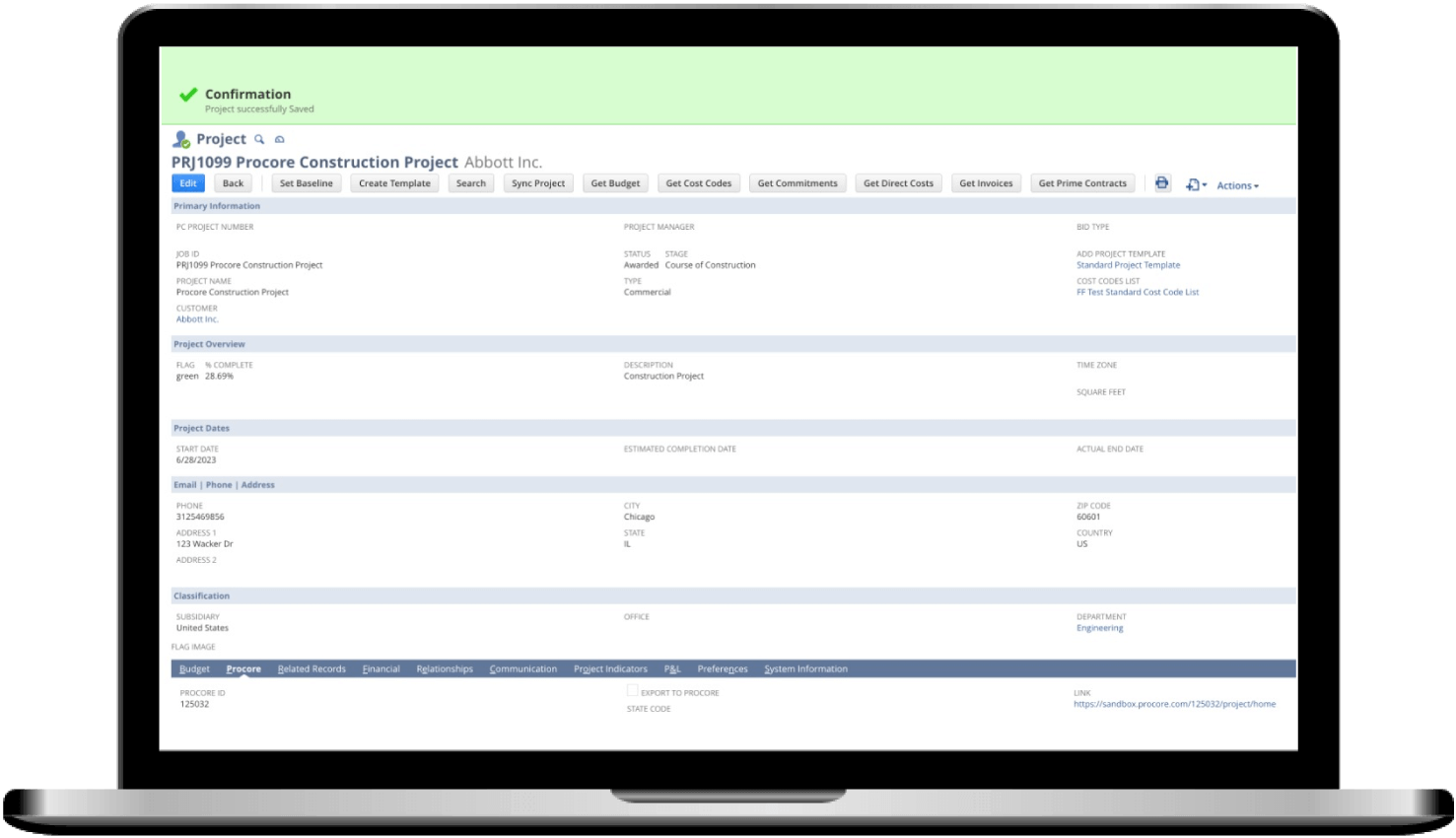Click the start date 6/28/2023
The height and width of the screenshot is (838, 1456).
pyautogui.click(x=196, y=460)
